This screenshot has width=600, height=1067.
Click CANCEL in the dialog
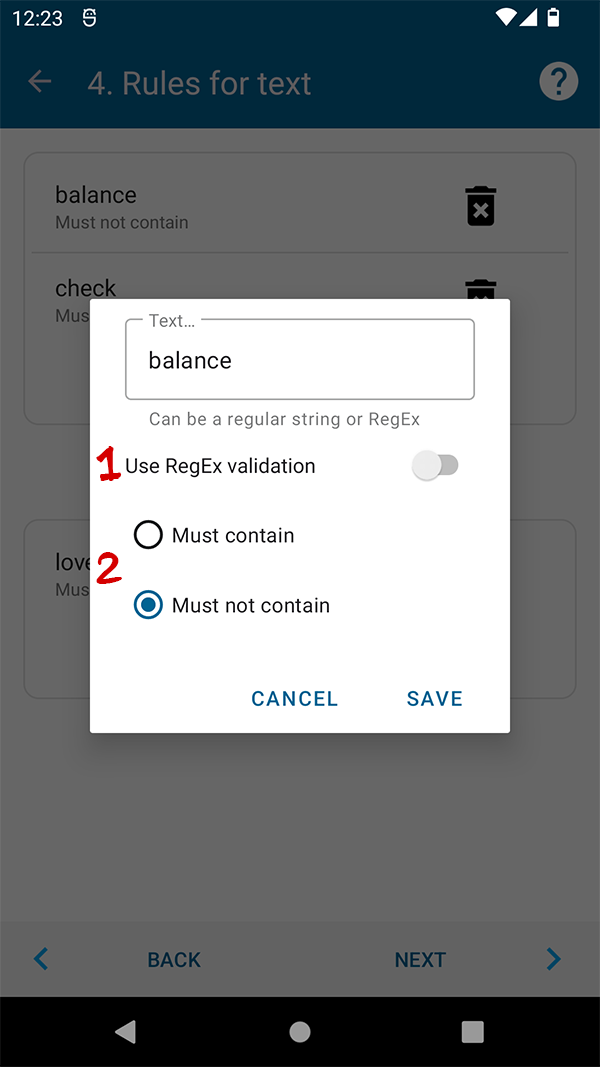coord(295,699)
